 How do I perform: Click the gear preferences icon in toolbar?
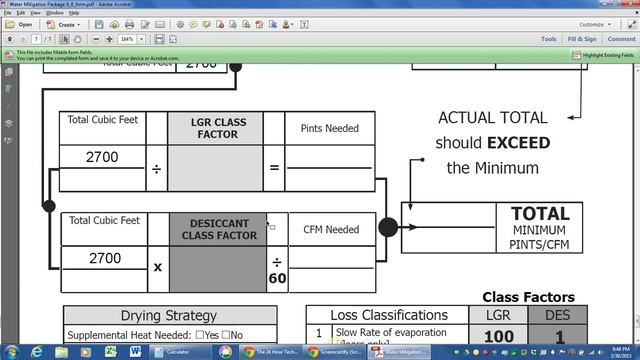pyautogui.click(x=180, y=25)
